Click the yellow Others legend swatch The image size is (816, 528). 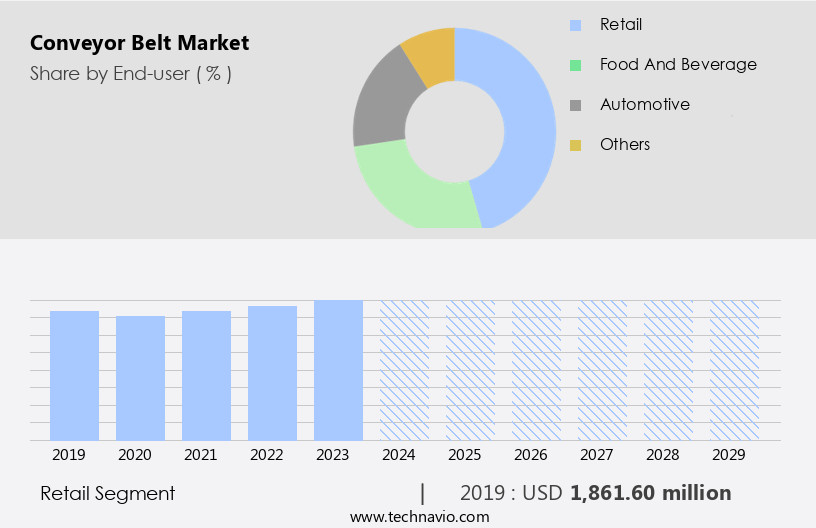click(575, 145)
